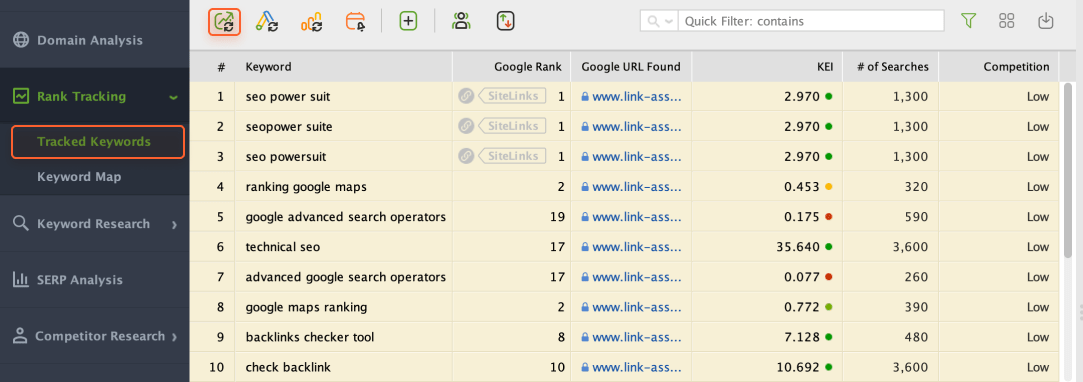Click the Competitor Research person icon
Image resolution: width=1083 pixels, height=382 pixels.
tap(21, 336)
